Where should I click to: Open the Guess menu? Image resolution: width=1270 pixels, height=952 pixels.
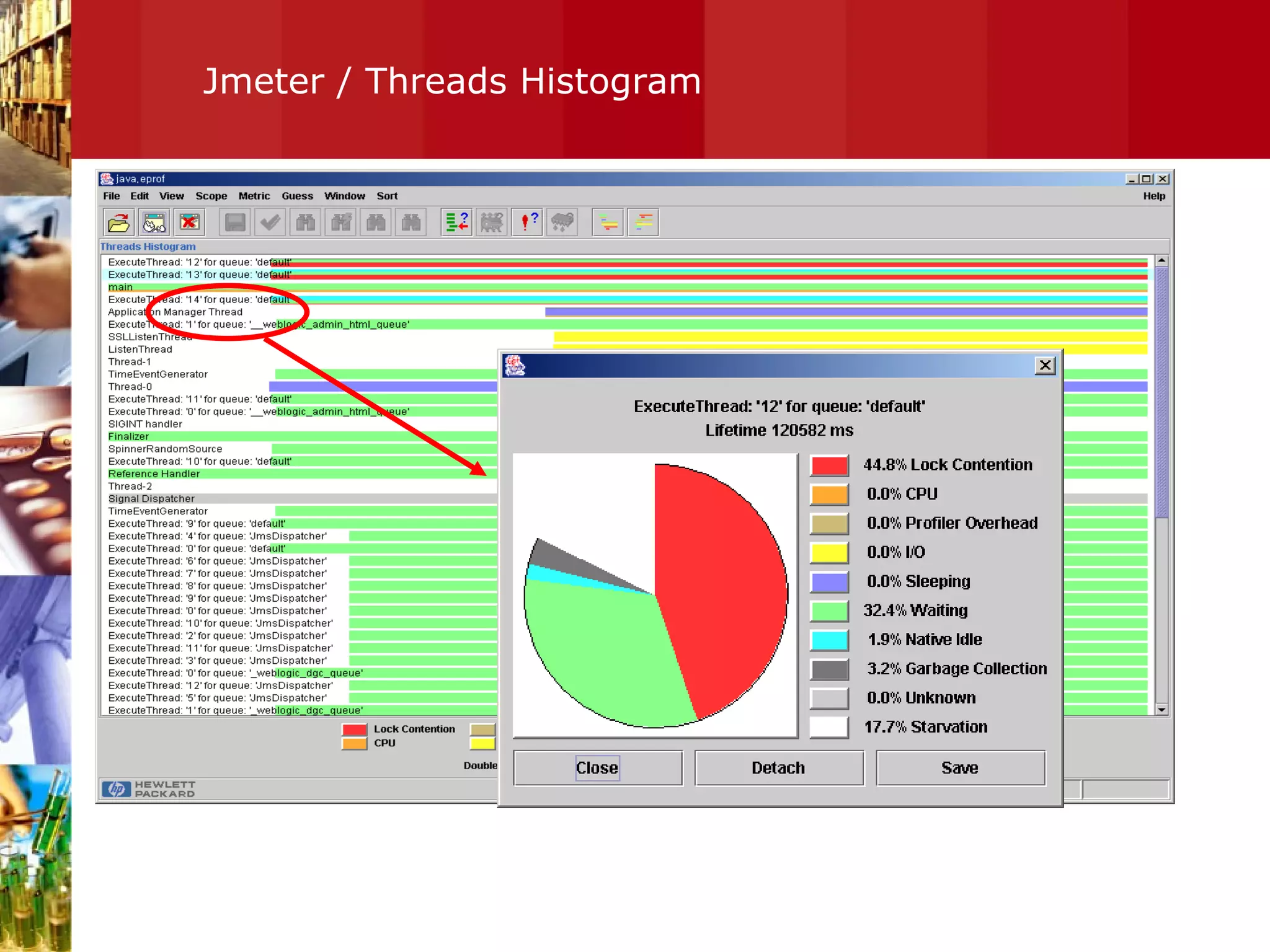298,196
